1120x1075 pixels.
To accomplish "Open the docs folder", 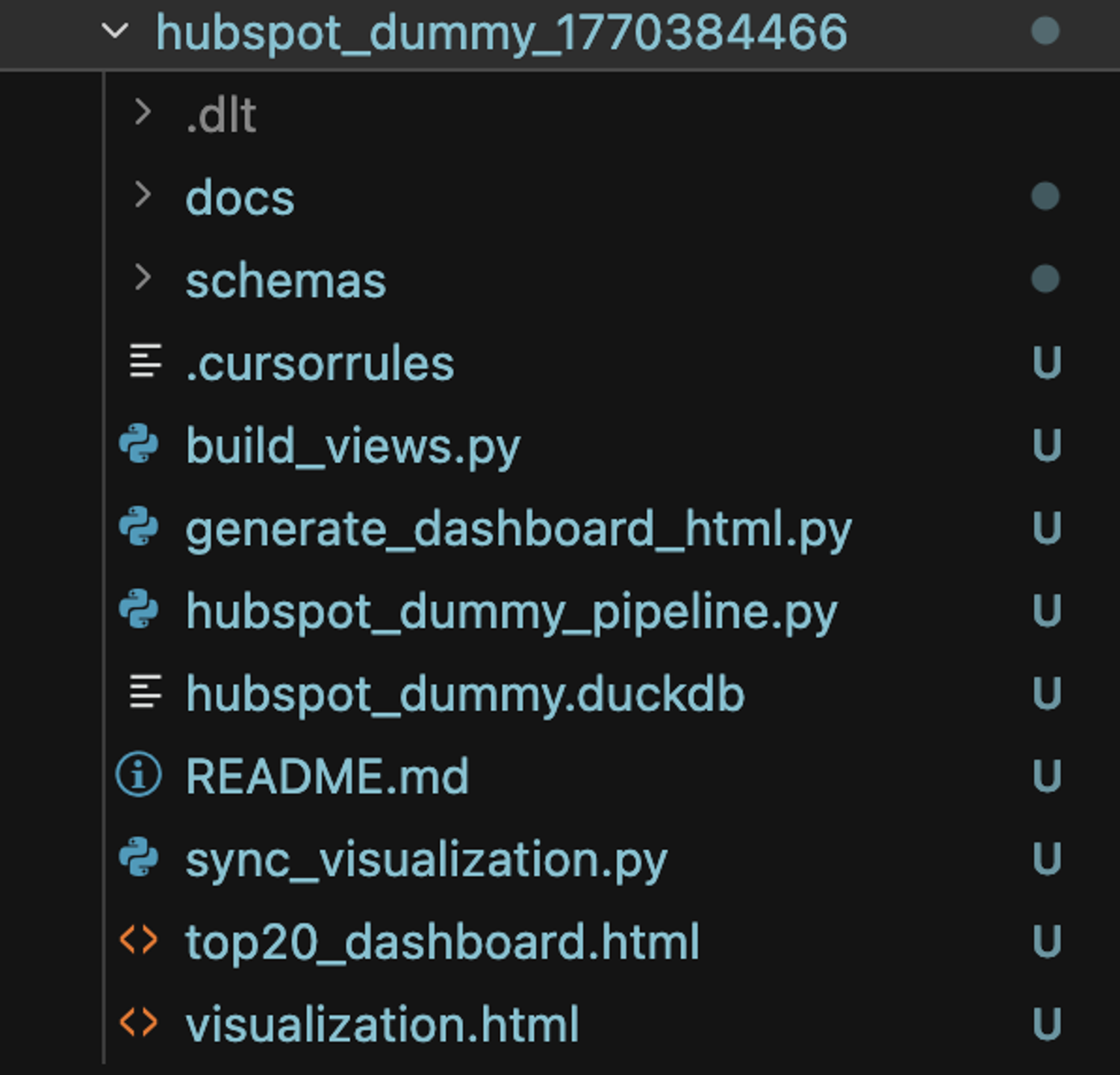I will (x=240, y=199).
